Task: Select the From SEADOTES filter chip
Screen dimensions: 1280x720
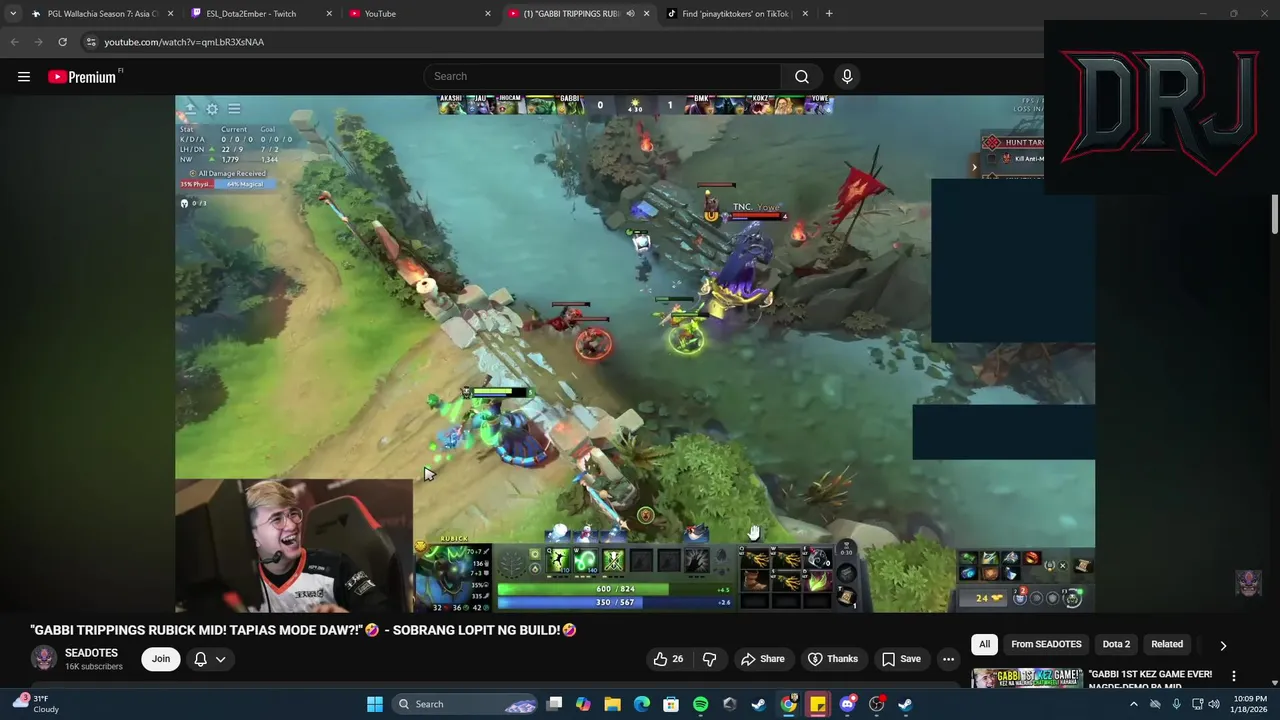Action: pyautogui.click(x=1046, y=645)
